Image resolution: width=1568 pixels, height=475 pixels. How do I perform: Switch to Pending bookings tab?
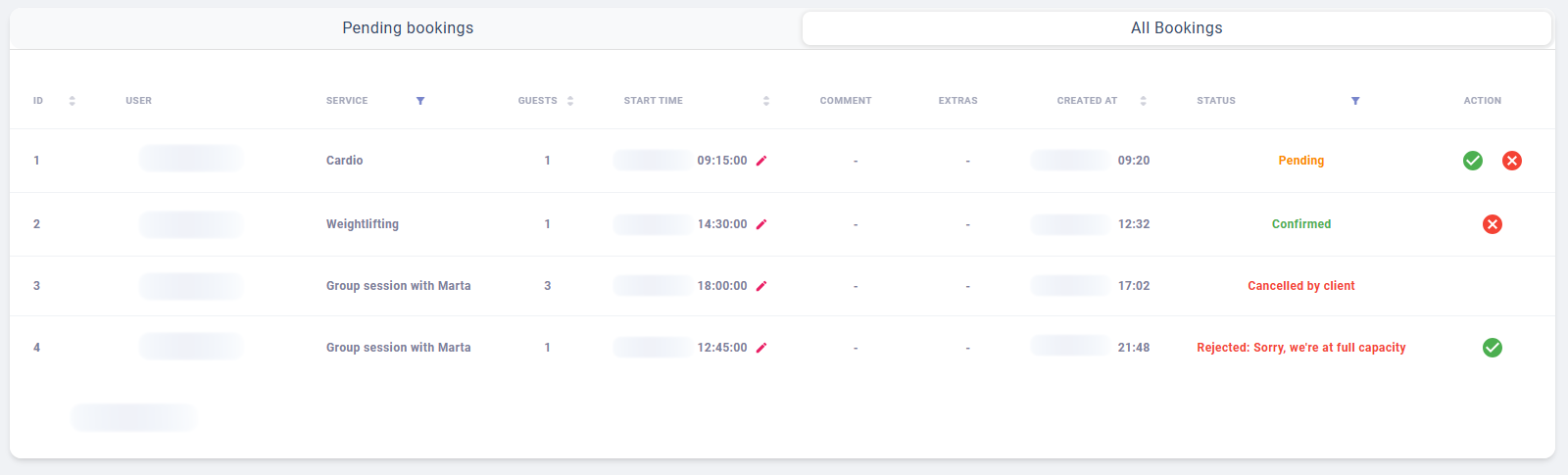408,28
